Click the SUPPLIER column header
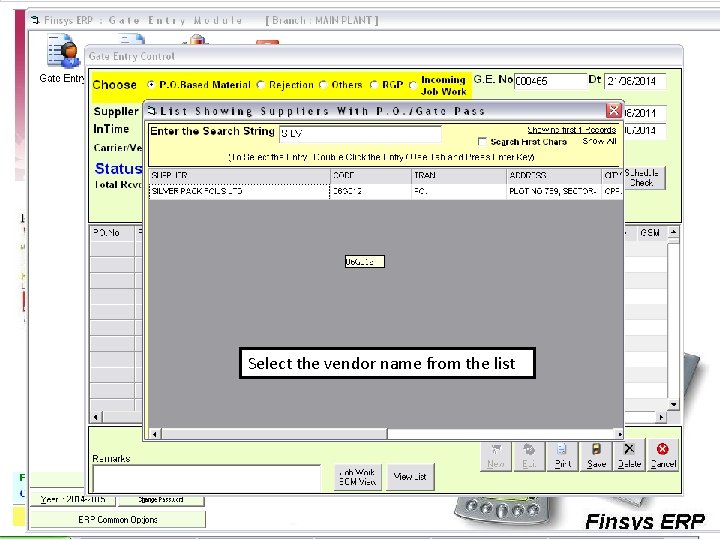 click(239, 175)
